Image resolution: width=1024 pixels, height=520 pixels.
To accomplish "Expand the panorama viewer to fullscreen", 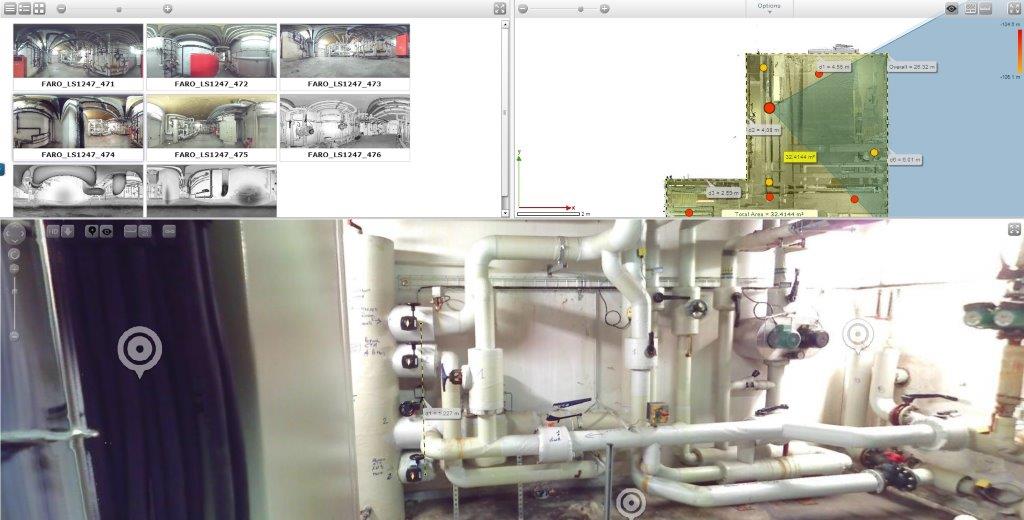I will [x=1014, y=230].
